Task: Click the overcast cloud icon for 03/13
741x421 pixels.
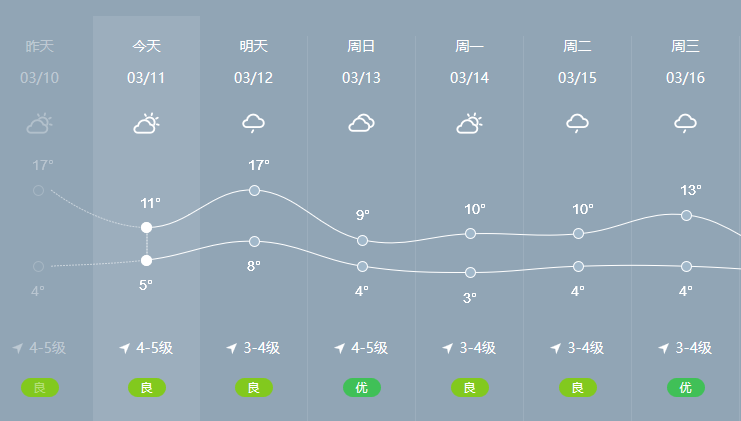Action: point(362,123)
